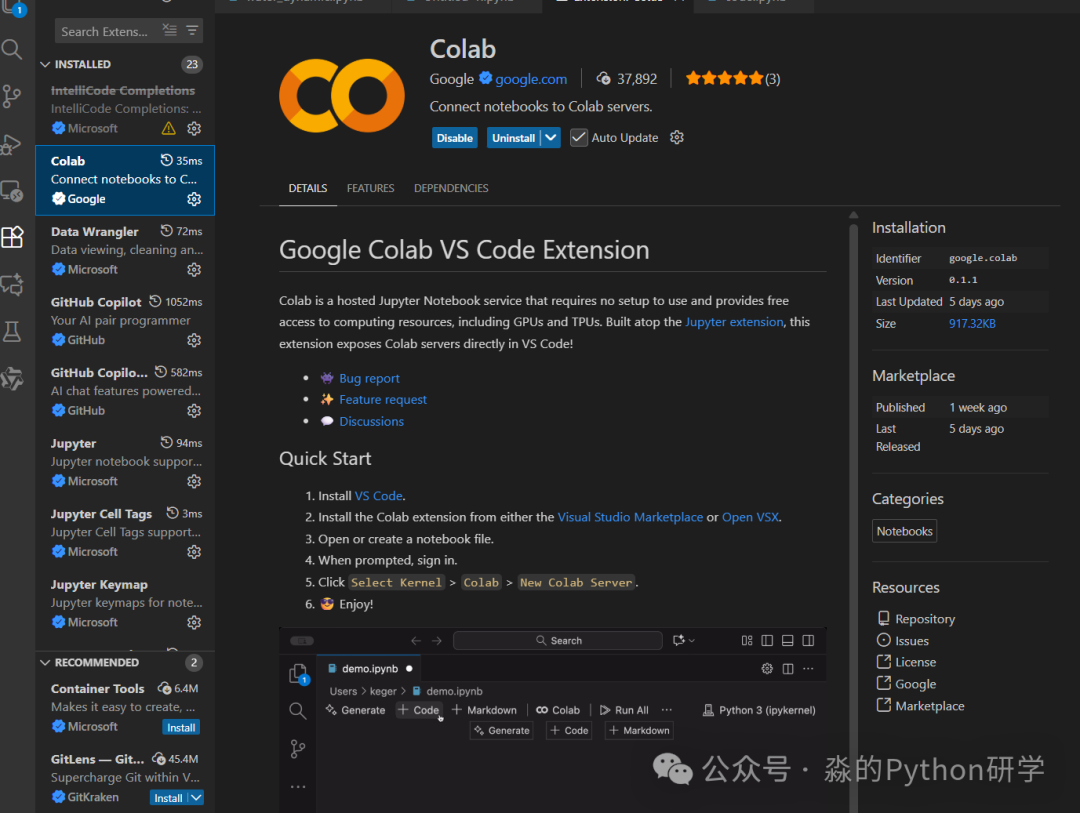Click the google.colab identifier text

983,258
